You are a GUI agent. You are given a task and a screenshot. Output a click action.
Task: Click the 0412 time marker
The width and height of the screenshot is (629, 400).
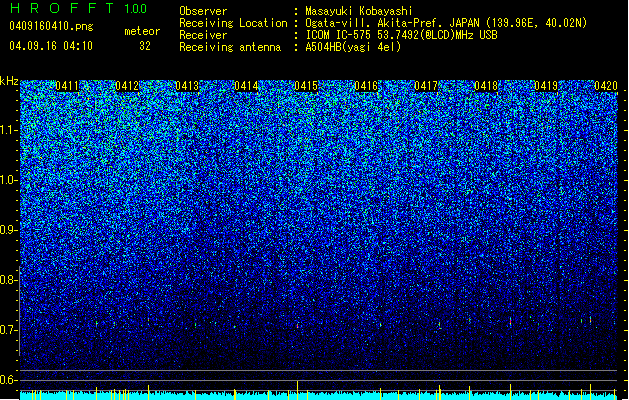[127, 86]
